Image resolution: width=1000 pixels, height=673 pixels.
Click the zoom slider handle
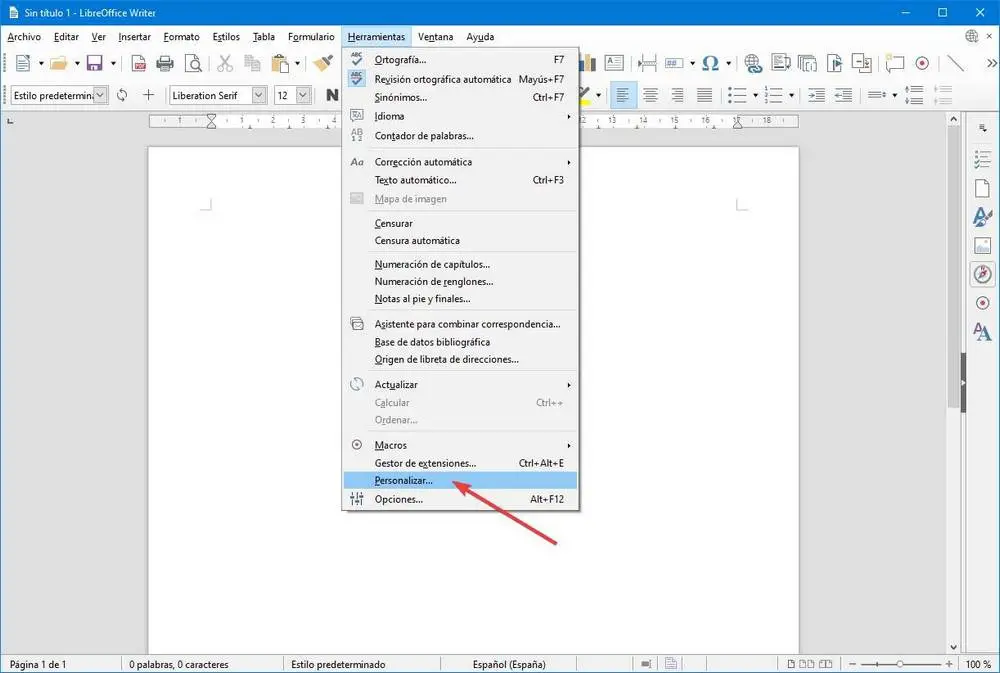(900, 664)
